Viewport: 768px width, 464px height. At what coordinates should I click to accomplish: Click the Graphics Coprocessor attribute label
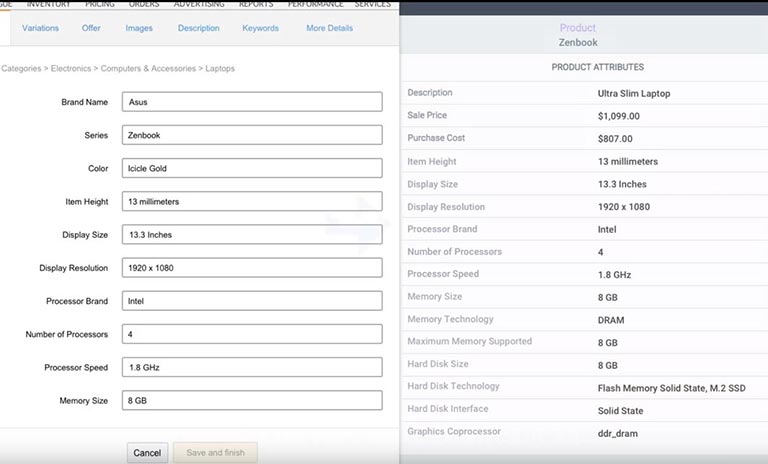pos(454,431)
